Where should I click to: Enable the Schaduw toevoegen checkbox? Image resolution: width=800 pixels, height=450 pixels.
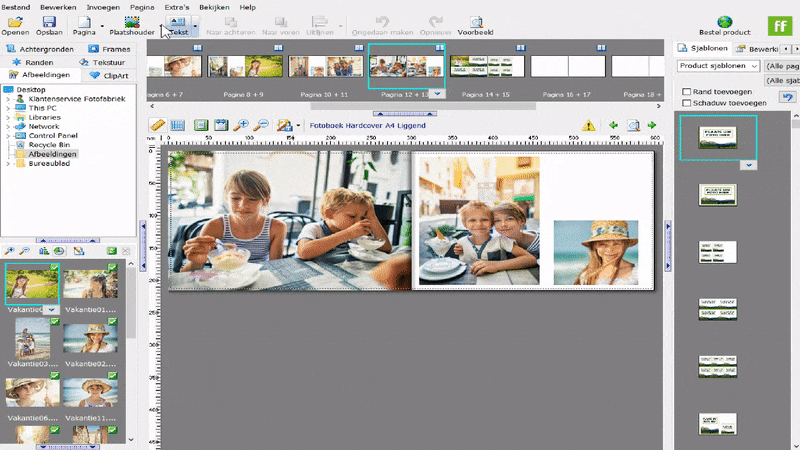(685, 103)
